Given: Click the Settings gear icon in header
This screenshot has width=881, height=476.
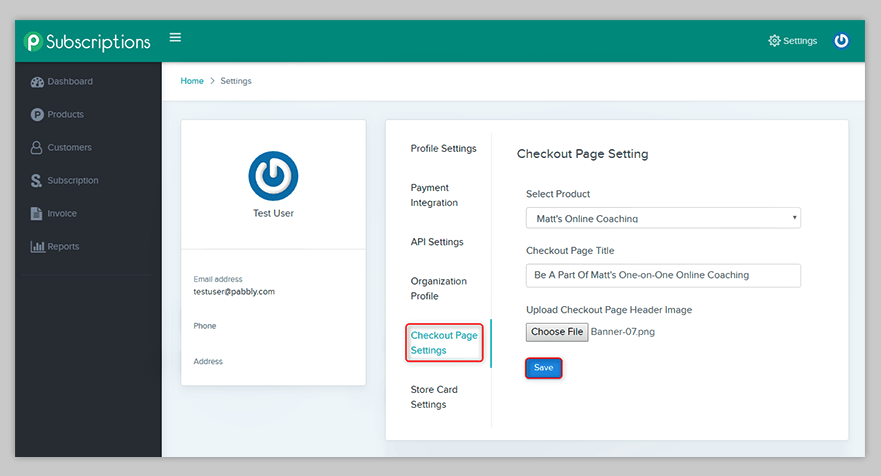Looking at the screenshot, I should (x=774, y=40).
